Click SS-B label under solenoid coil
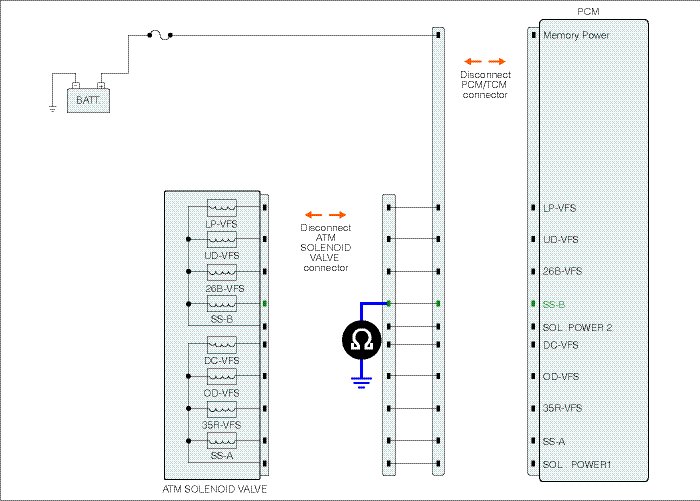 coord(222,319)
